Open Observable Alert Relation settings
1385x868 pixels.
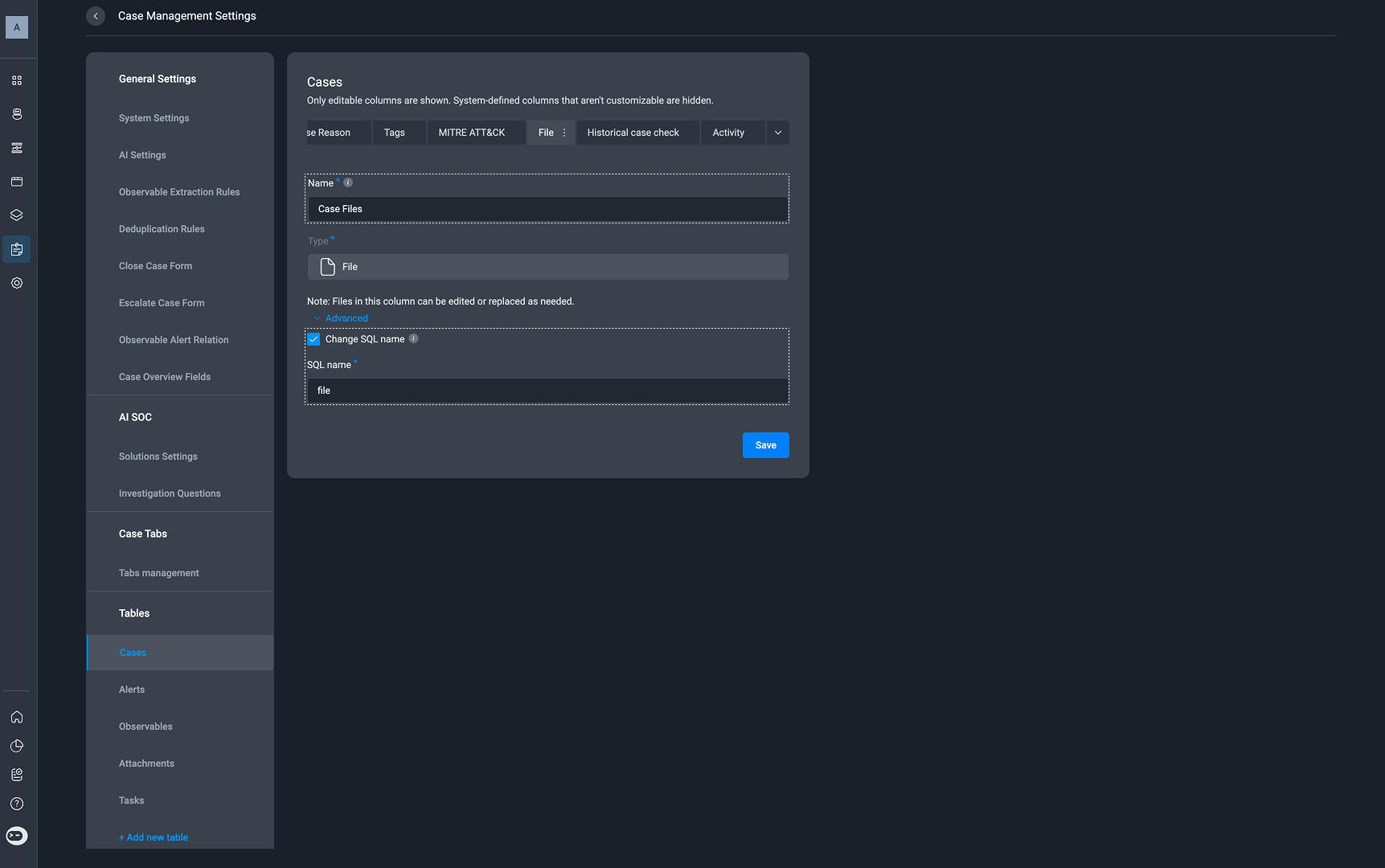point(174,340)
